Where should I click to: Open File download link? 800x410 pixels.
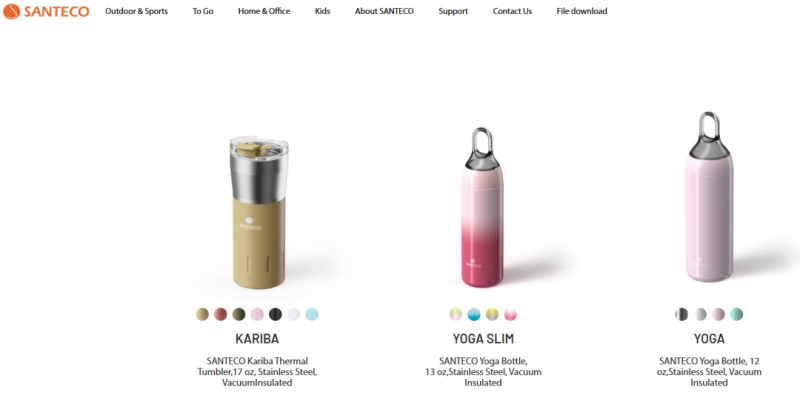coord(582,11)
